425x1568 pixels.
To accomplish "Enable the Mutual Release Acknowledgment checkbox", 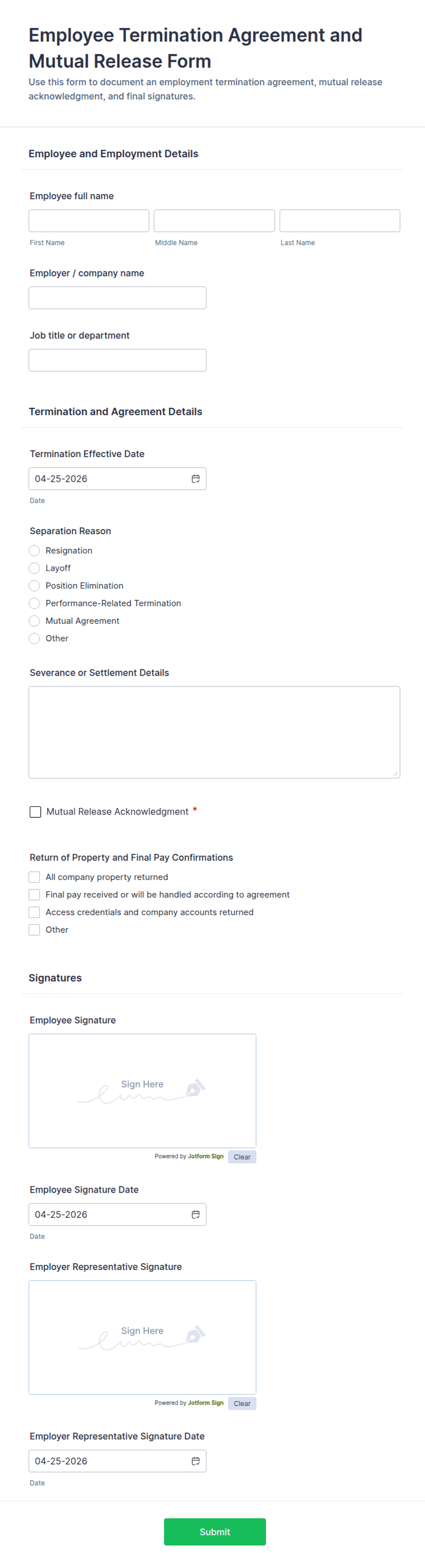I will tap(35, 812).
